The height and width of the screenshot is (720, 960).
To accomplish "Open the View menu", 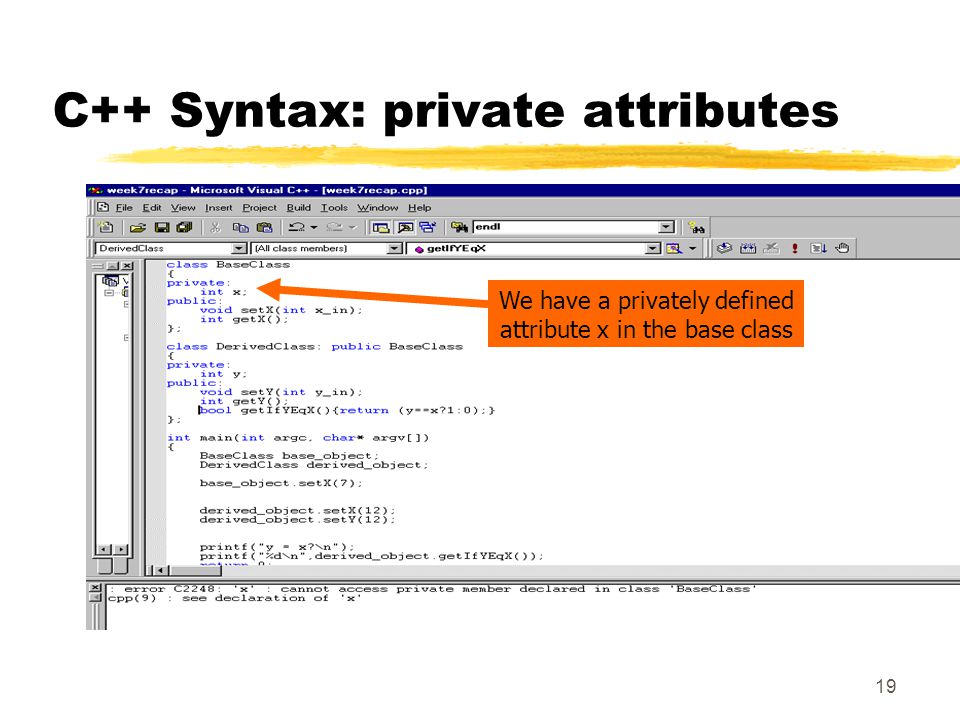I will pyautogui.click(x=183, y=208).
